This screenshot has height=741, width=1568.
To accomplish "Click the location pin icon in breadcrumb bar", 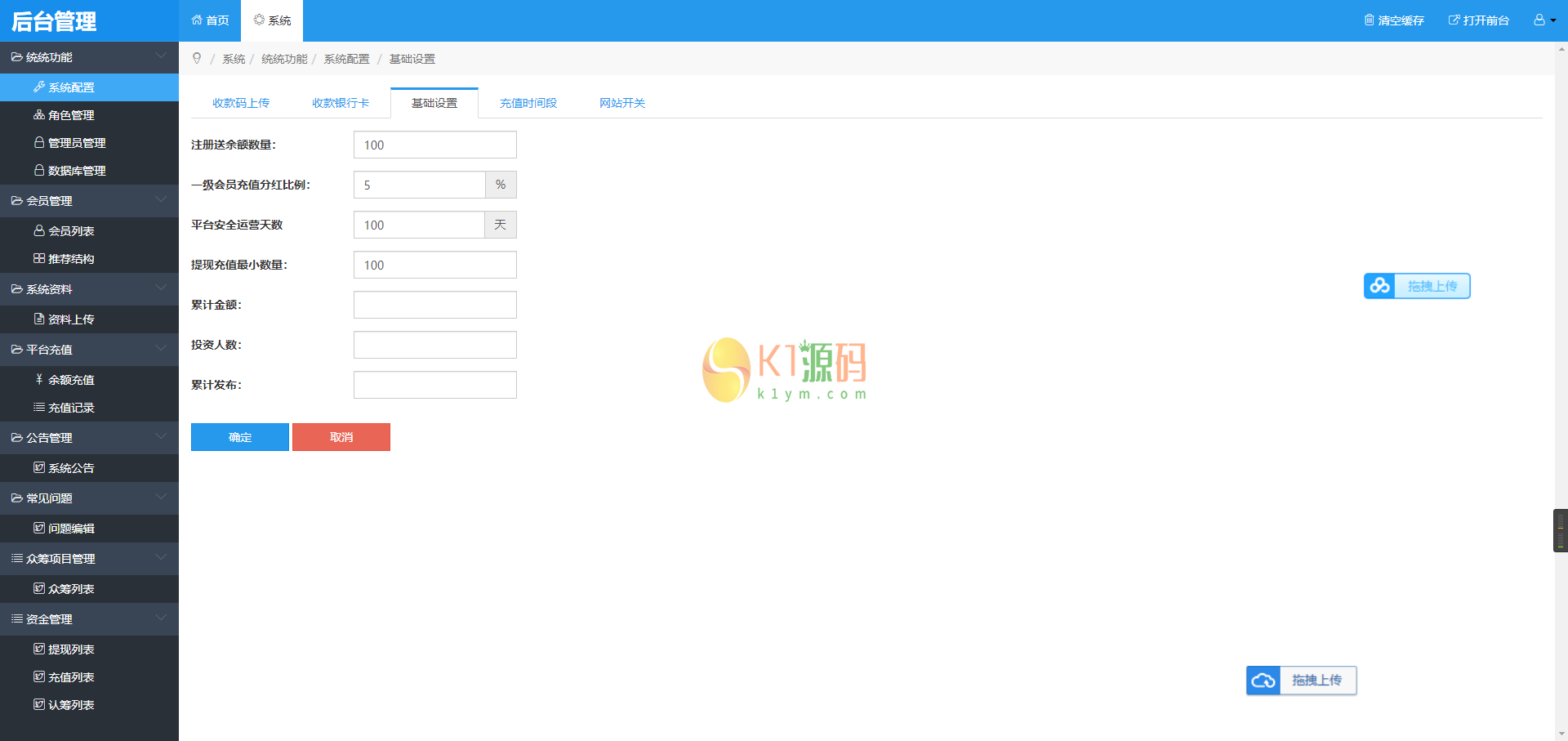I will [x=197, y=58].
